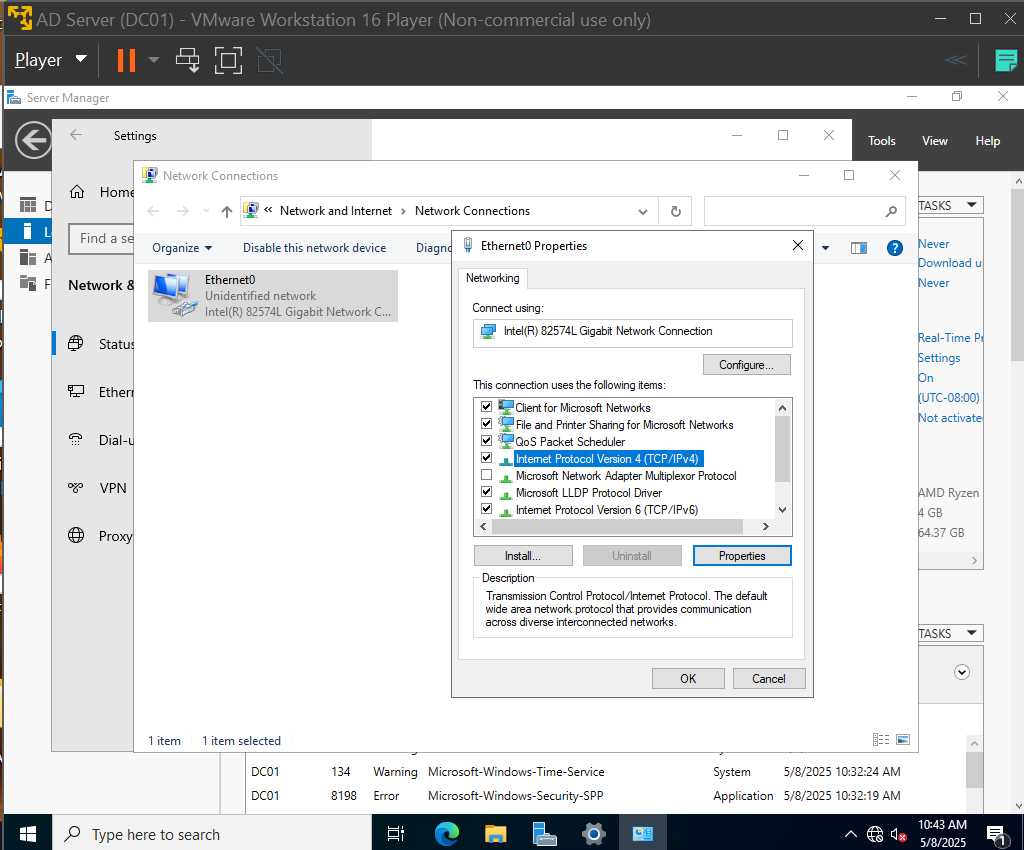Check Microsoft Network Adapter Multiplexor Protocol
The height and width of the screenshot is (850, 1024).
click(487, 475)
